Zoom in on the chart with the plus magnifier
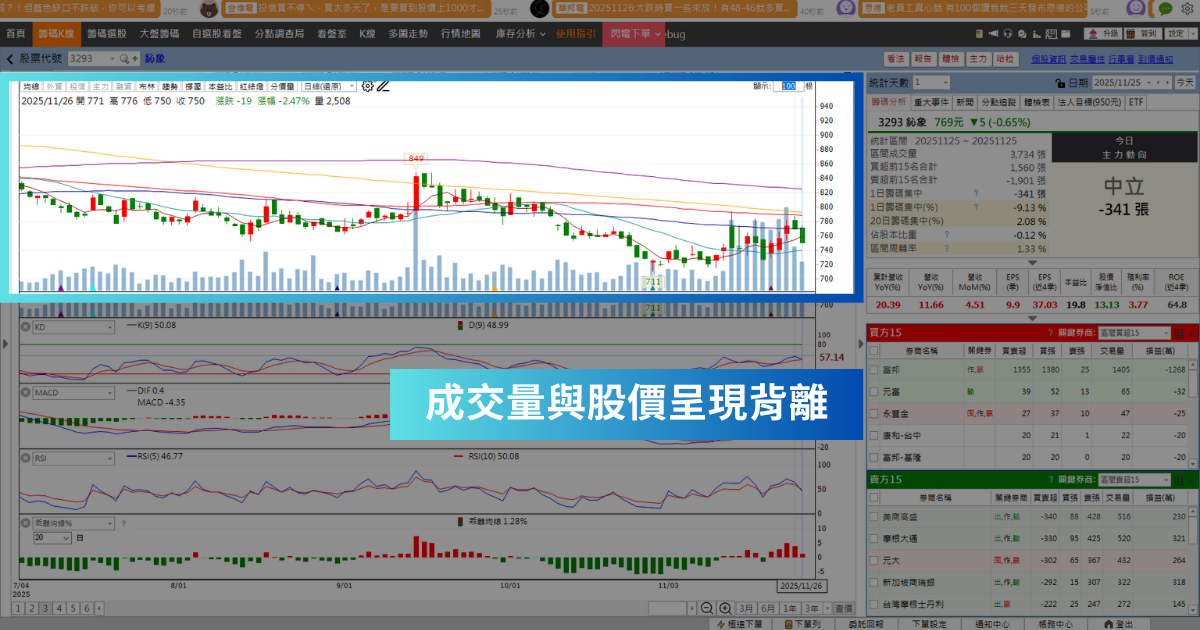Viewport: 1200px width, 630px height. [723, 608]
